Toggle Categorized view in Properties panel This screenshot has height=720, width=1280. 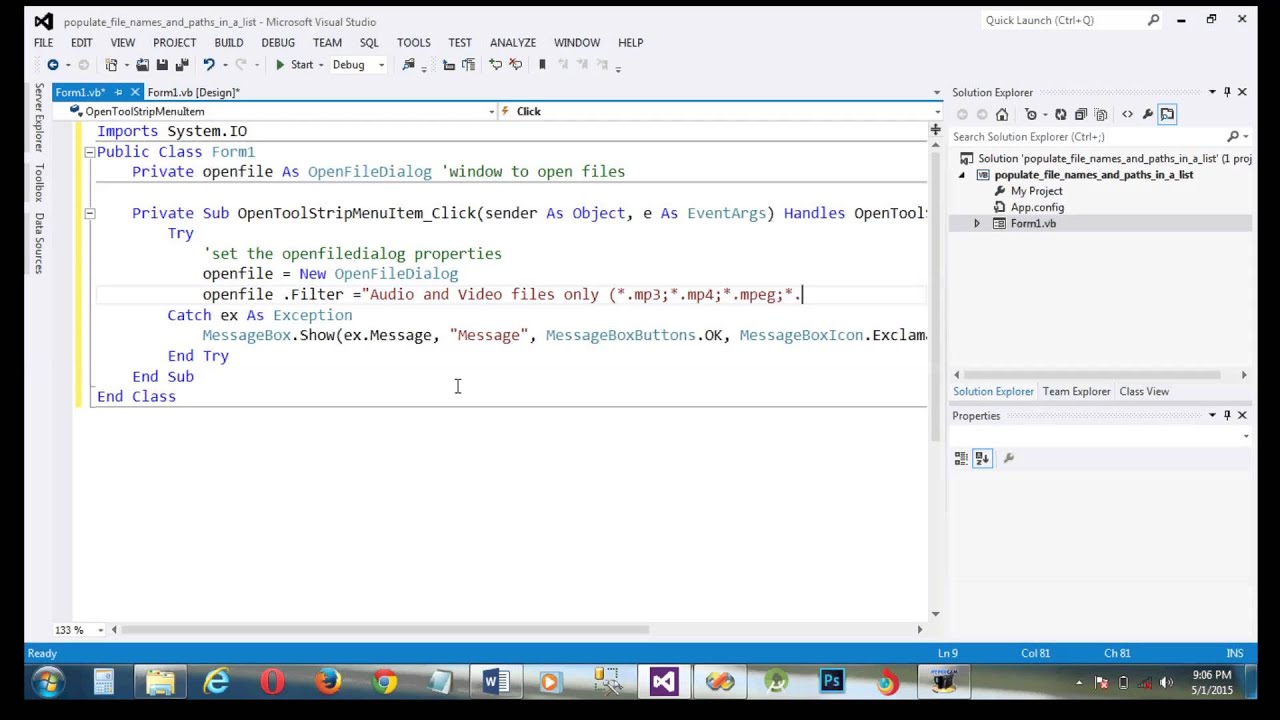click(961, 458)
